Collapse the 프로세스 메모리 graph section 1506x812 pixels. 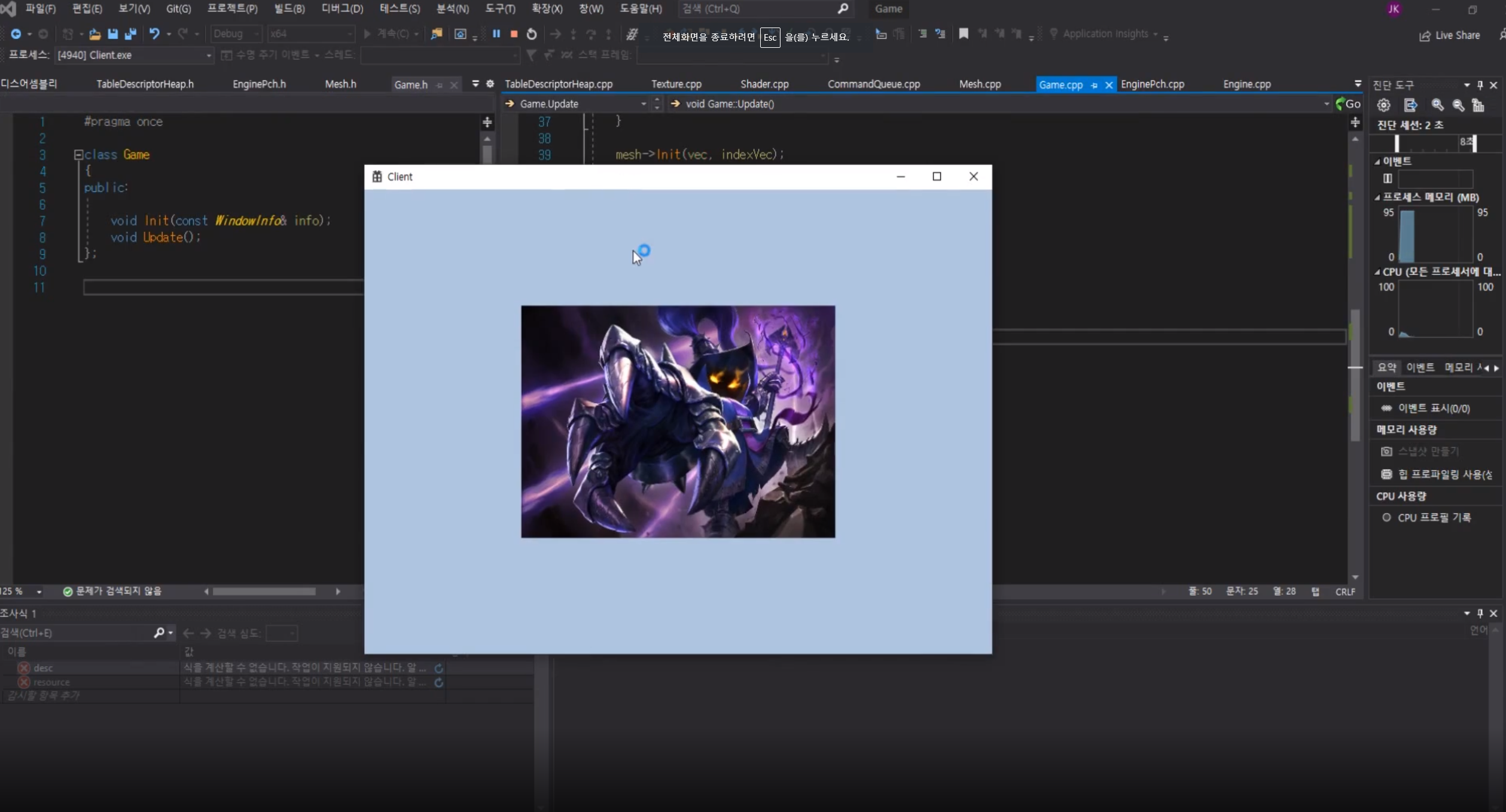pos(1377,197)
